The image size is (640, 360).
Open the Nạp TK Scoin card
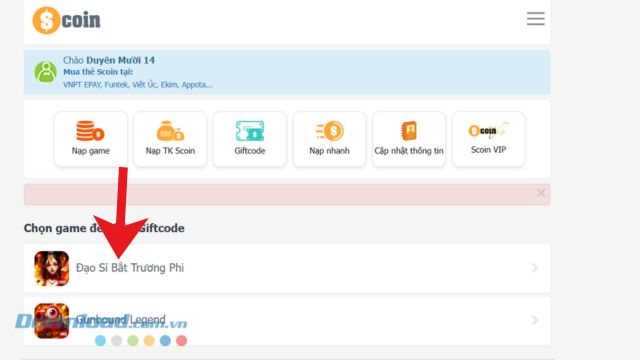(170, 139)
